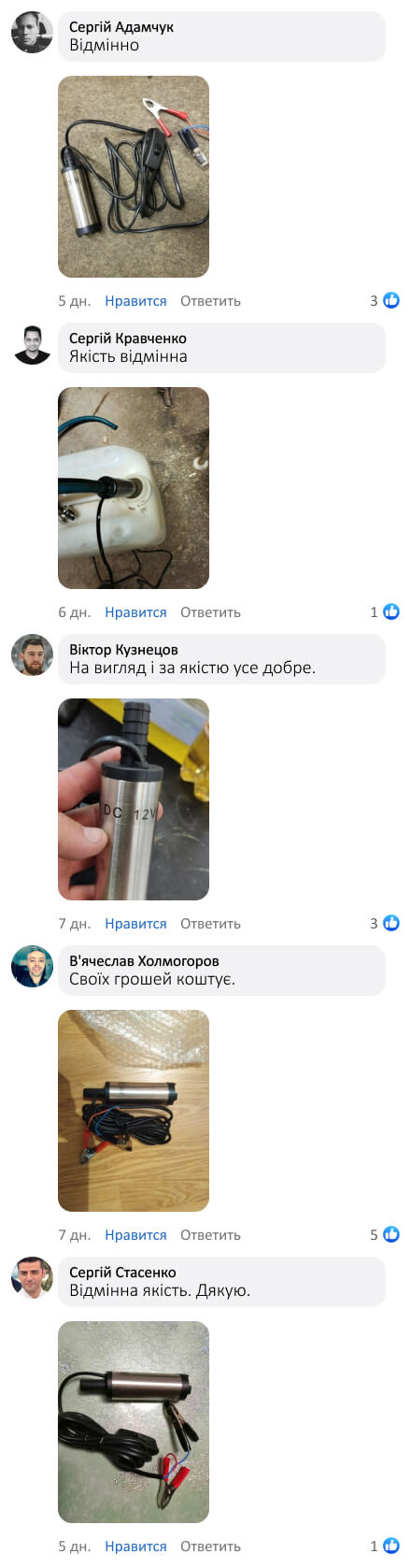Open Сергій Кравченко's profile avatar
This screenshot has height=1568, width=411.
coord(32,344)
